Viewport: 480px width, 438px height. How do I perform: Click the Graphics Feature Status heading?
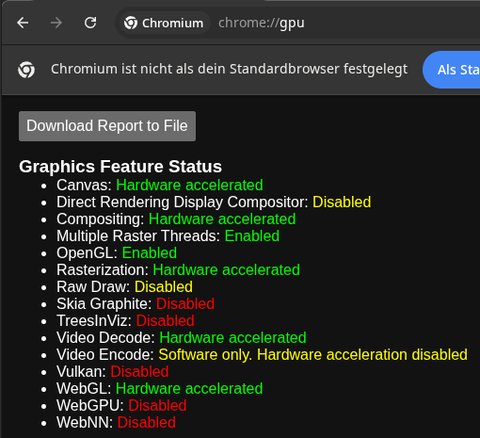pyautogui.click(x=120, y=166)
